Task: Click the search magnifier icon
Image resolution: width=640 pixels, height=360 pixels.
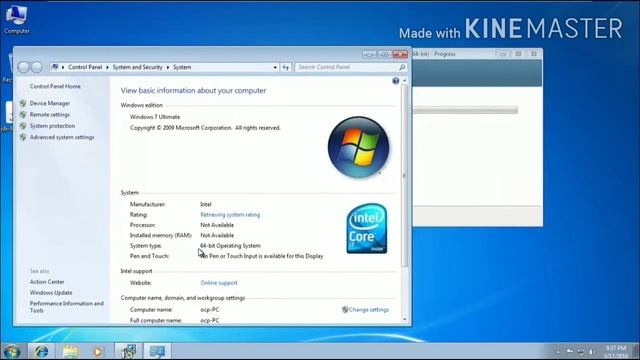Action: click(402, 67)
